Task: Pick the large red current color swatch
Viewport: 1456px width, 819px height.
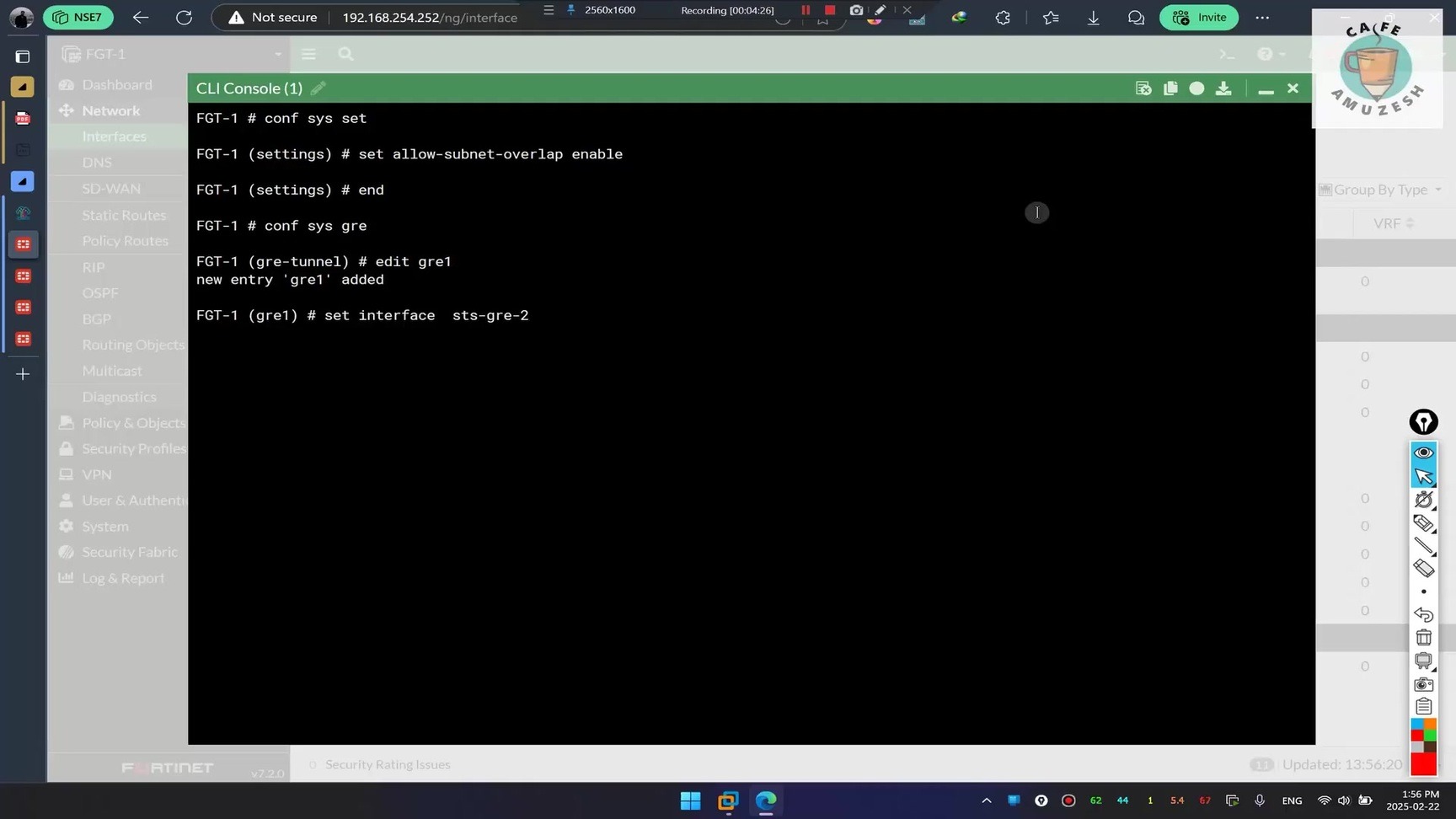Action: click(x=1424, y=763)
